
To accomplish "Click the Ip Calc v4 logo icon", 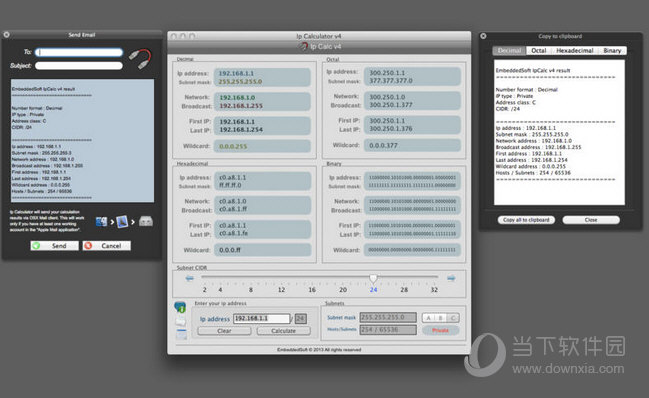I will pyautogui.click(x=304, y=46).
